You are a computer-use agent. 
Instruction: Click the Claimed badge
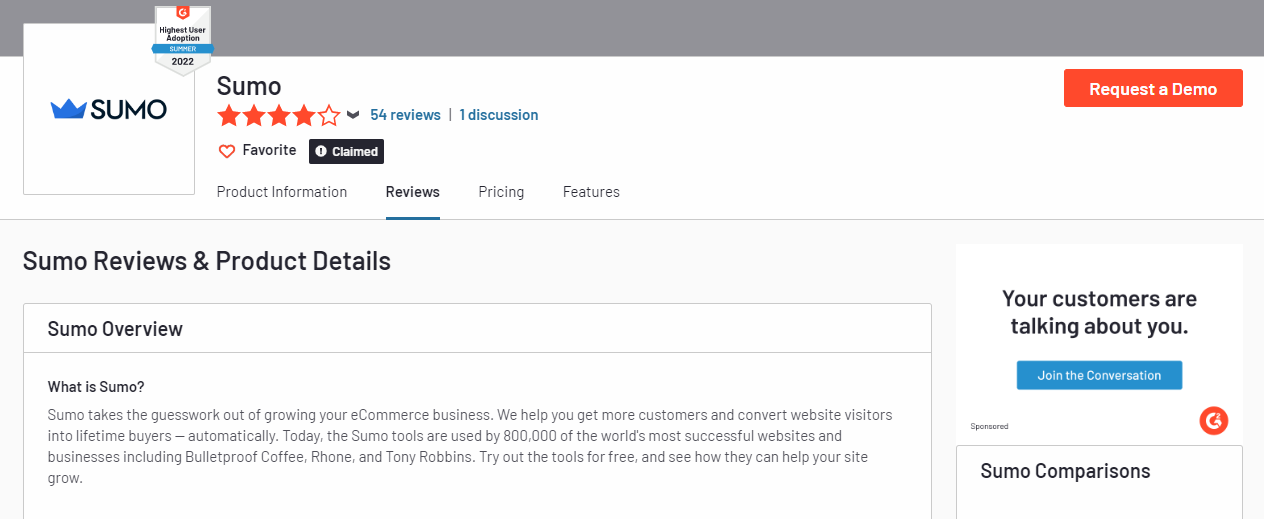coord(346,151)
